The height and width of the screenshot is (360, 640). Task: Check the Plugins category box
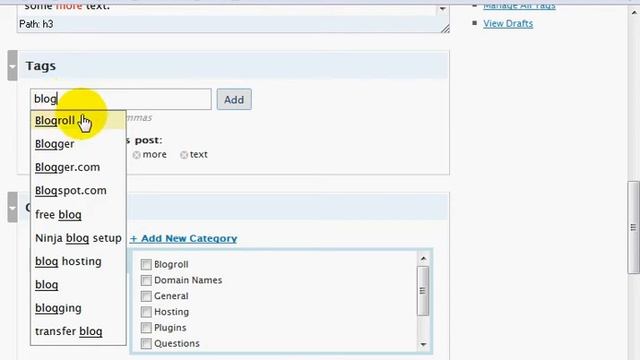[x=146, y=328]
